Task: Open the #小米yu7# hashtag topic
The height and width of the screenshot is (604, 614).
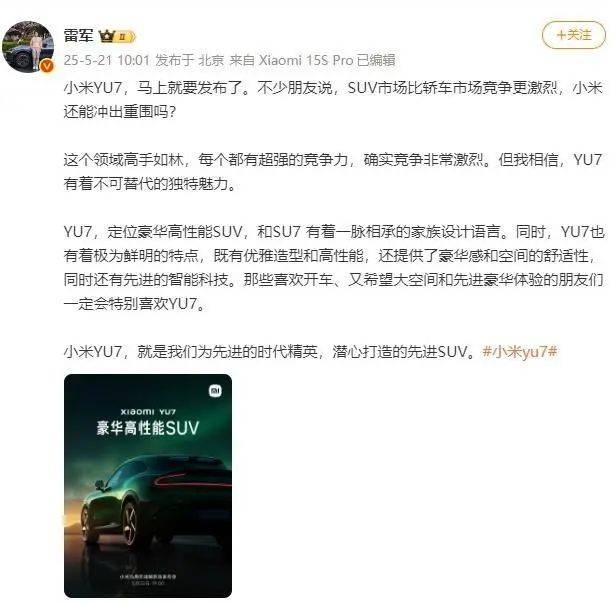Action: pyautogui.click(x=520, y=351)
